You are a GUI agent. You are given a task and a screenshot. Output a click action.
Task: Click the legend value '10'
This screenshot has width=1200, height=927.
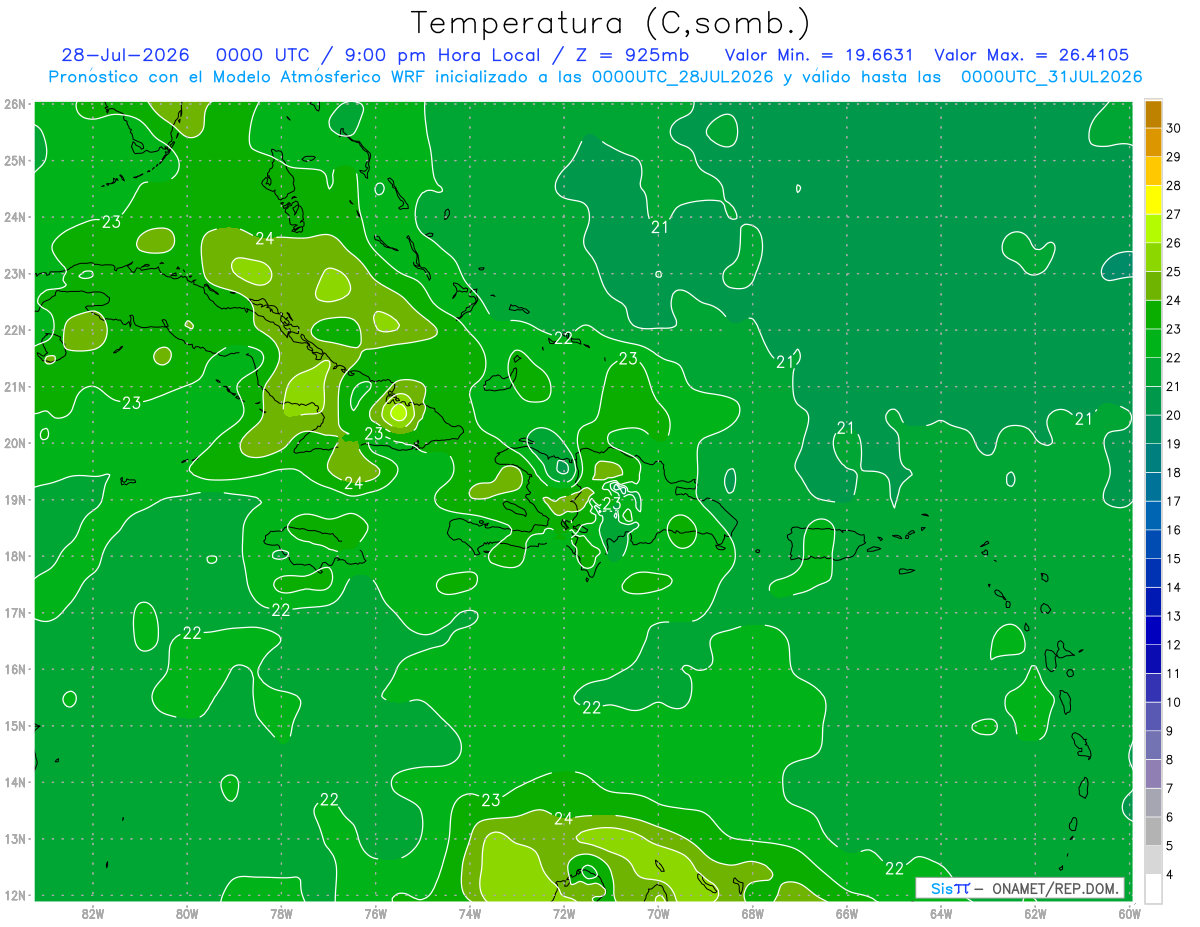pos(1173,702)
